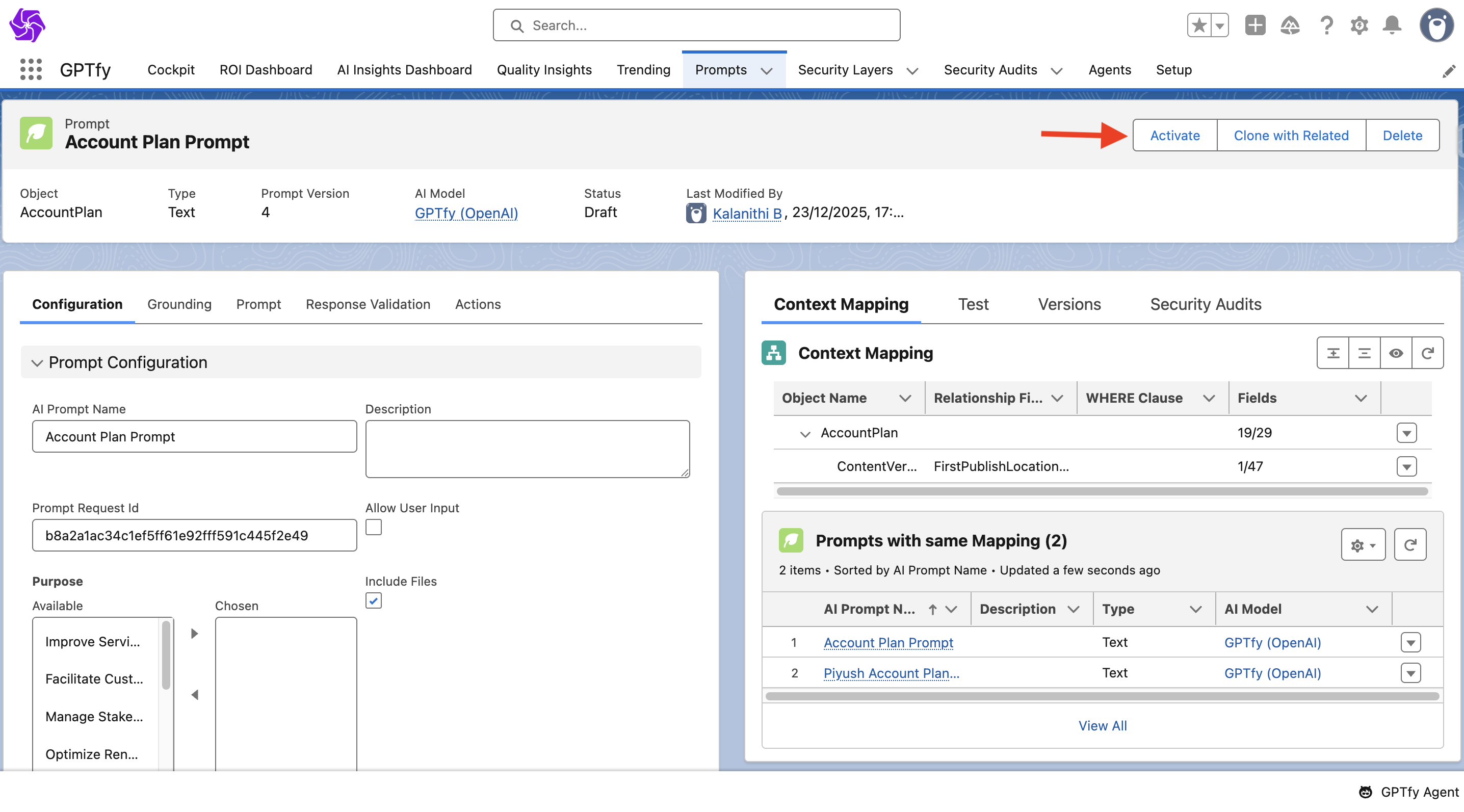This screenshot has width=1464, height=812.
Task: Open the App Launcher grid icon
Action: click(31, 69)
